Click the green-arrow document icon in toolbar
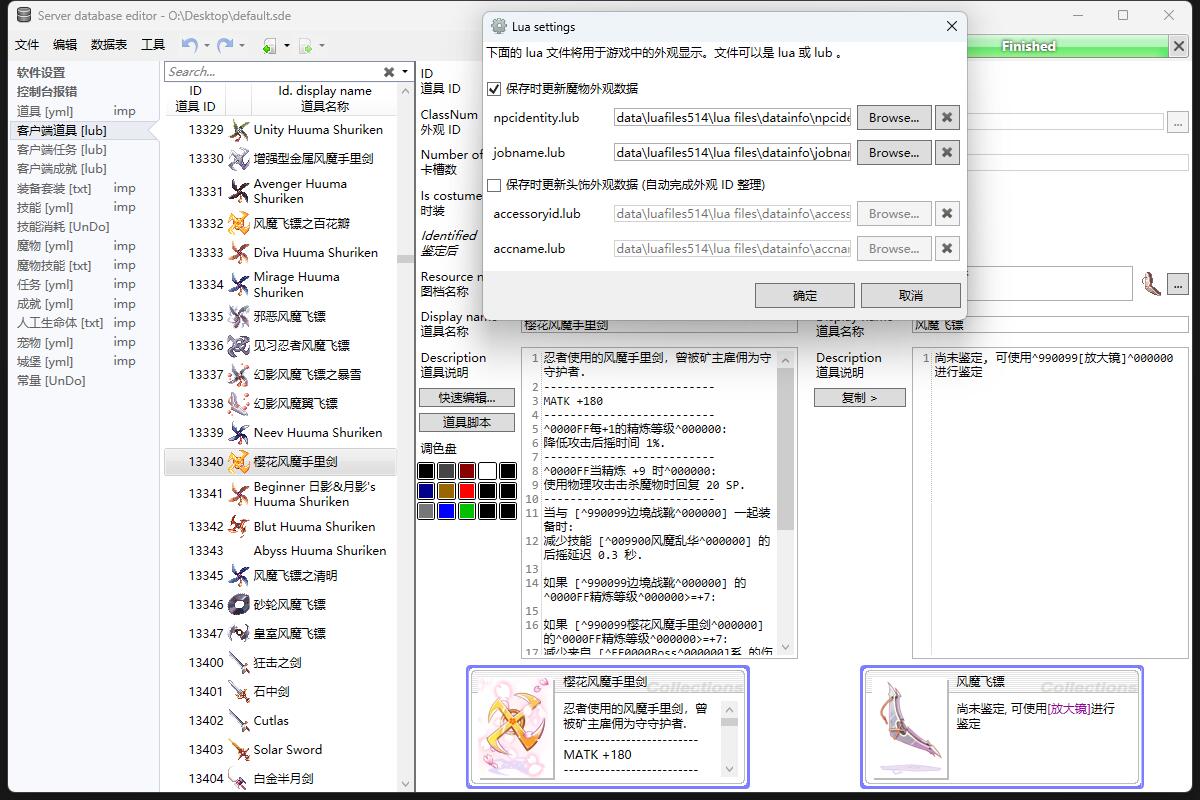The height and width of the screenshot is (800, 1200). [x=268, y=45]
